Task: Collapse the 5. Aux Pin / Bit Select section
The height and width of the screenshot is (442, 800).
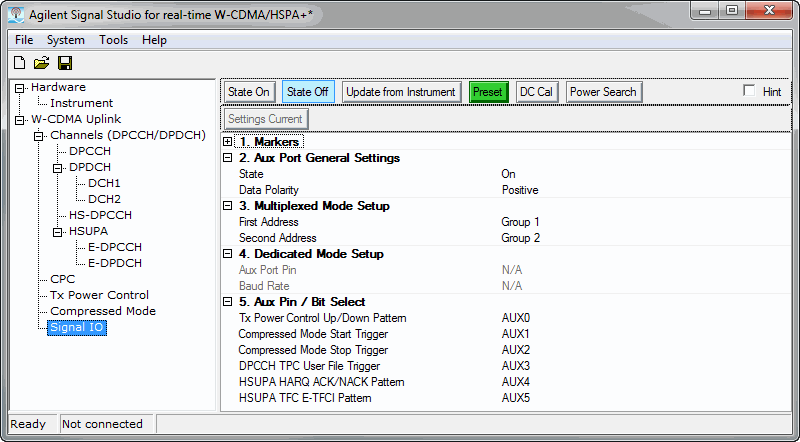Action: 228,302
